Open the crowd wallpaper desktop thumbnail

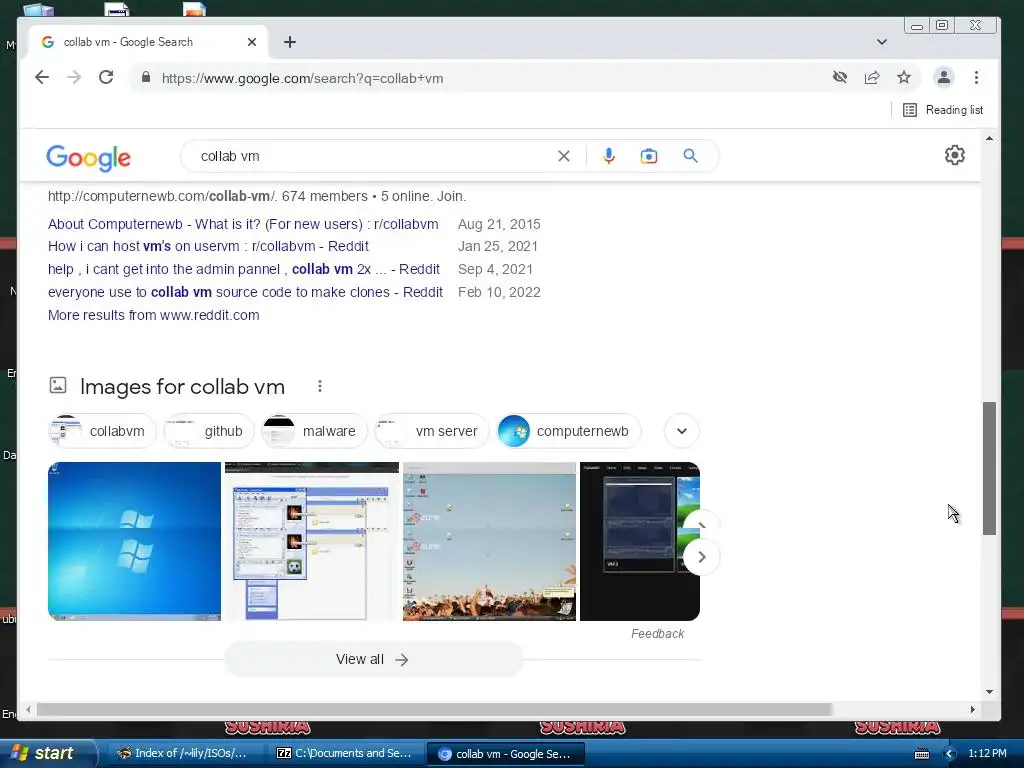(x=489, y=541)
